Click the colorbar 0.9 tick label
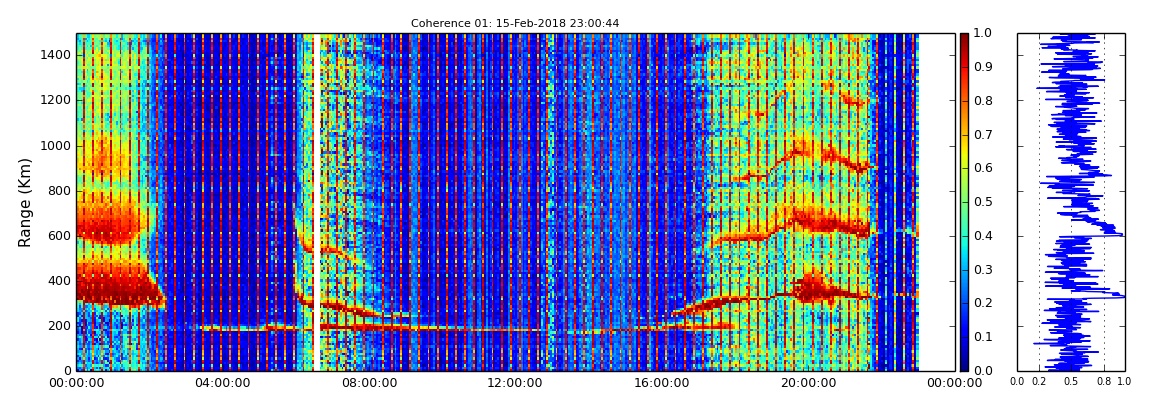This screenshot has height=407, width=1150. point(983,67)
